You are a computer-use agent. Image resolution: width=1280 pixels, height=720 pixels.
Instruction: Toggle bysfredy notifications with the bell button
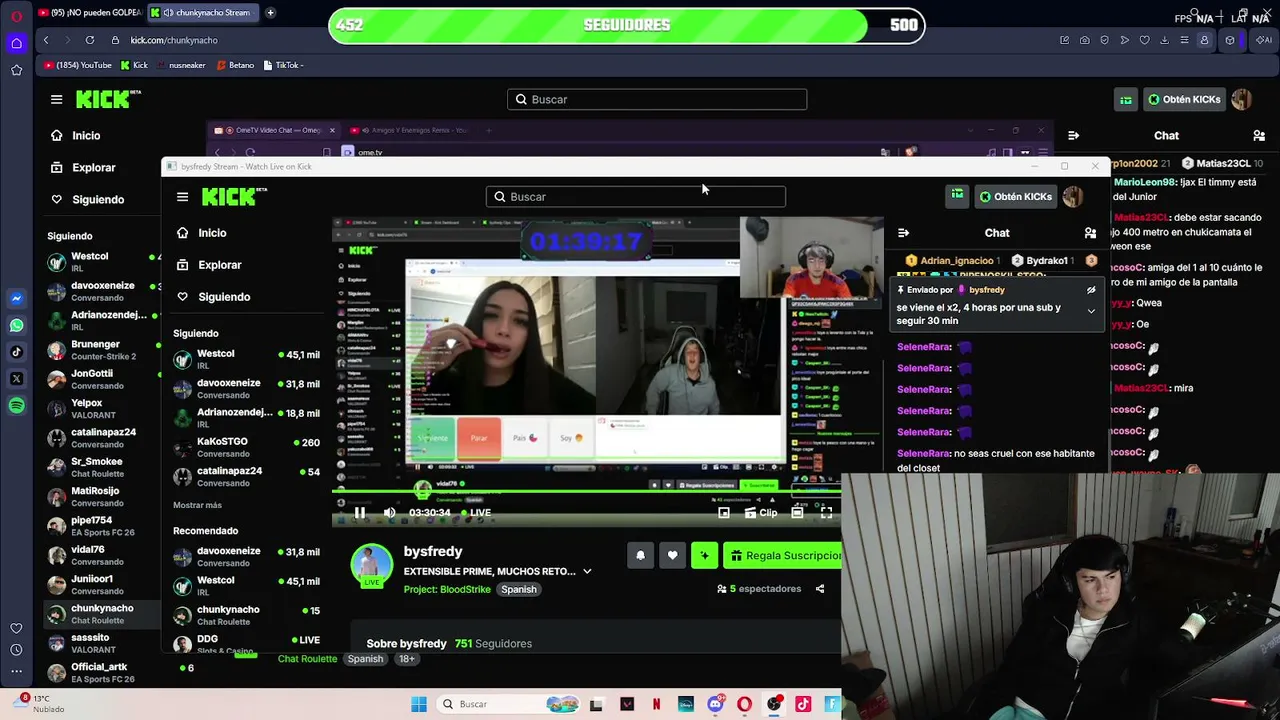coord(640,555)
